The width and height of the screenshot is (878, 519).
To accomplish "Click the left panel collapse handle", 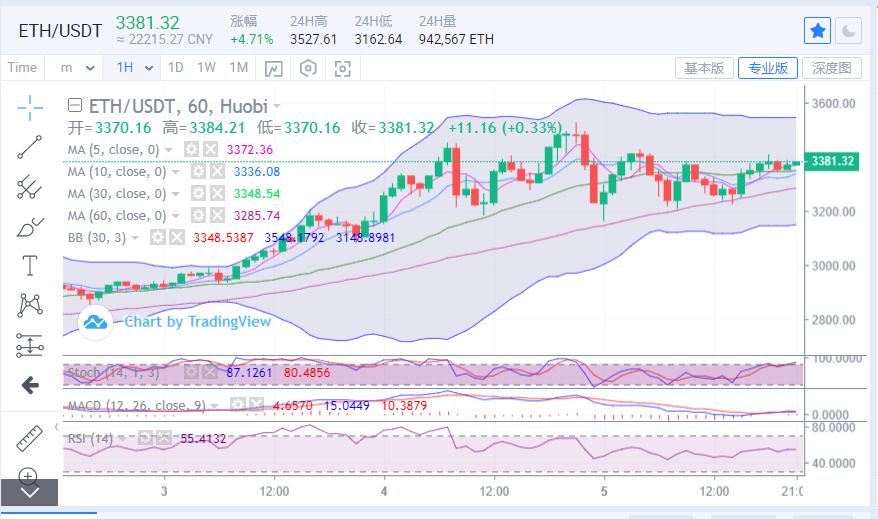I will [x=57, y=427].
